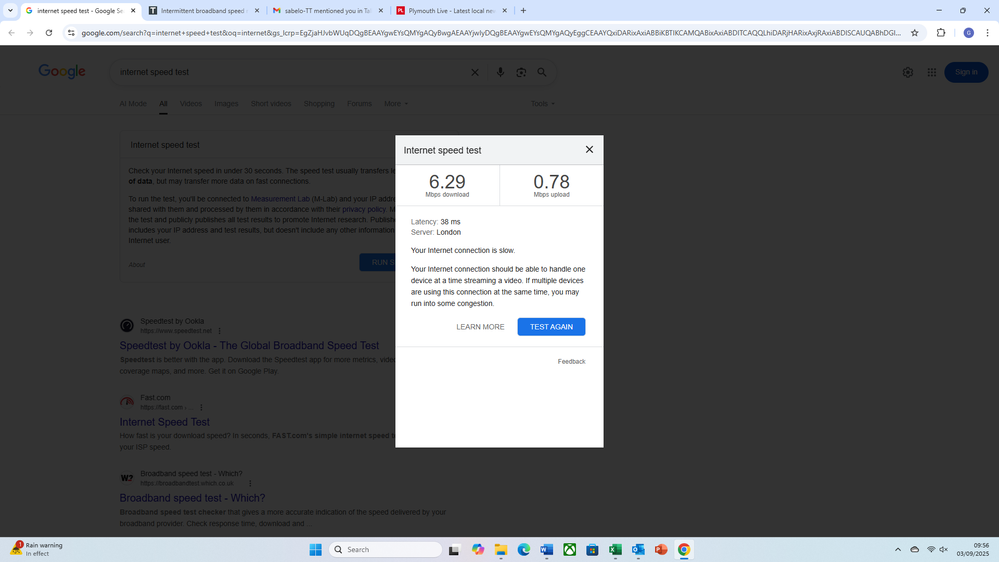Click the TEST AGAIN button
Screen dimensions: 999x562
pos(551,327)
